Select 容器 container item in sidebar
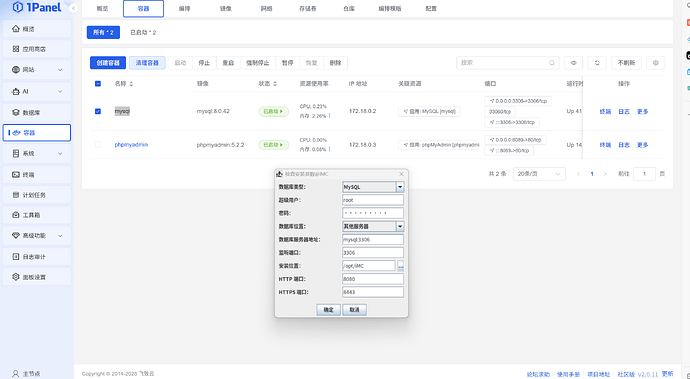 click(x=37, y=133)
